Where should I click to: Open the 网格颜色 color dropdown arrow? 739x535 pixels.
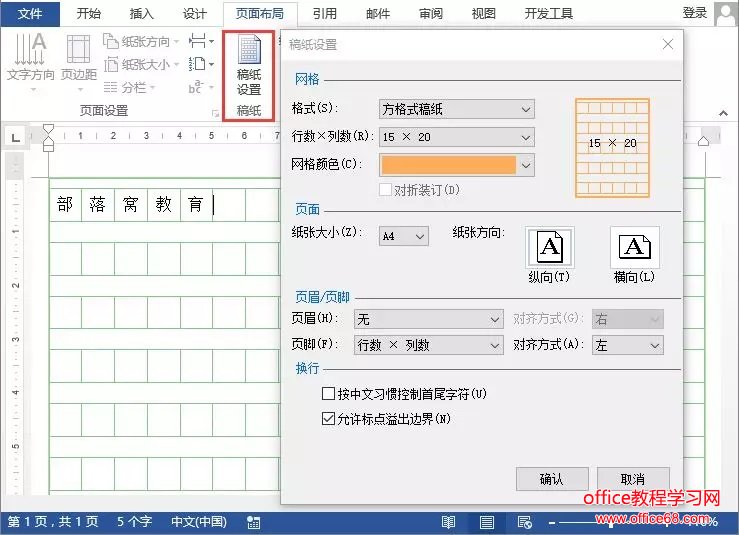coord(526,165)
